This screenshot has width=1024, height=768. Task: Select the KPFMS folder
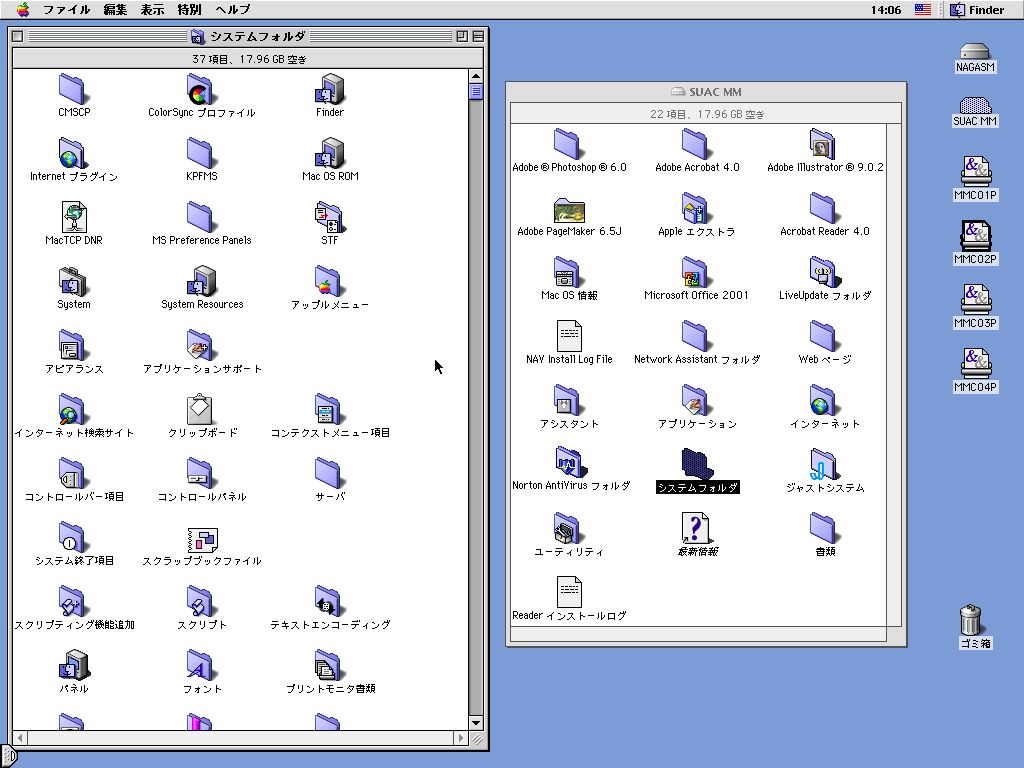pyautogui.click(x=200, y=153)
